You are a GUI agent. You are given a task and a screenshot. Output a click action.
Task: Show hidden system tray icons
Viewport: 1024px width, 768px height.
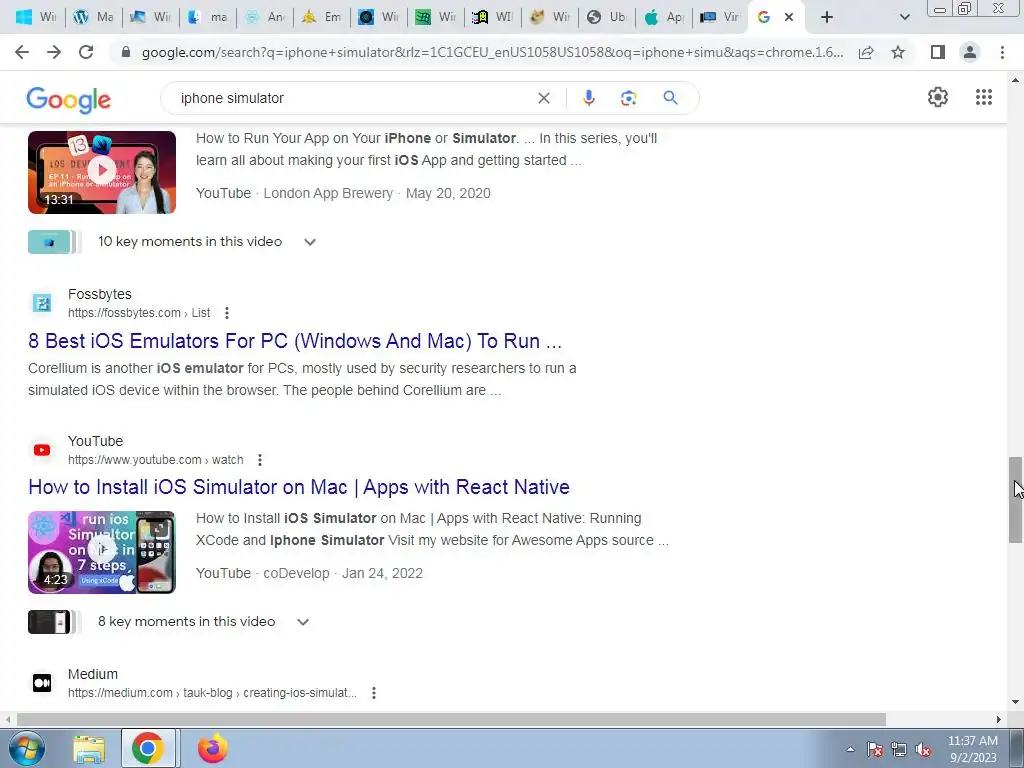(850, 749)
